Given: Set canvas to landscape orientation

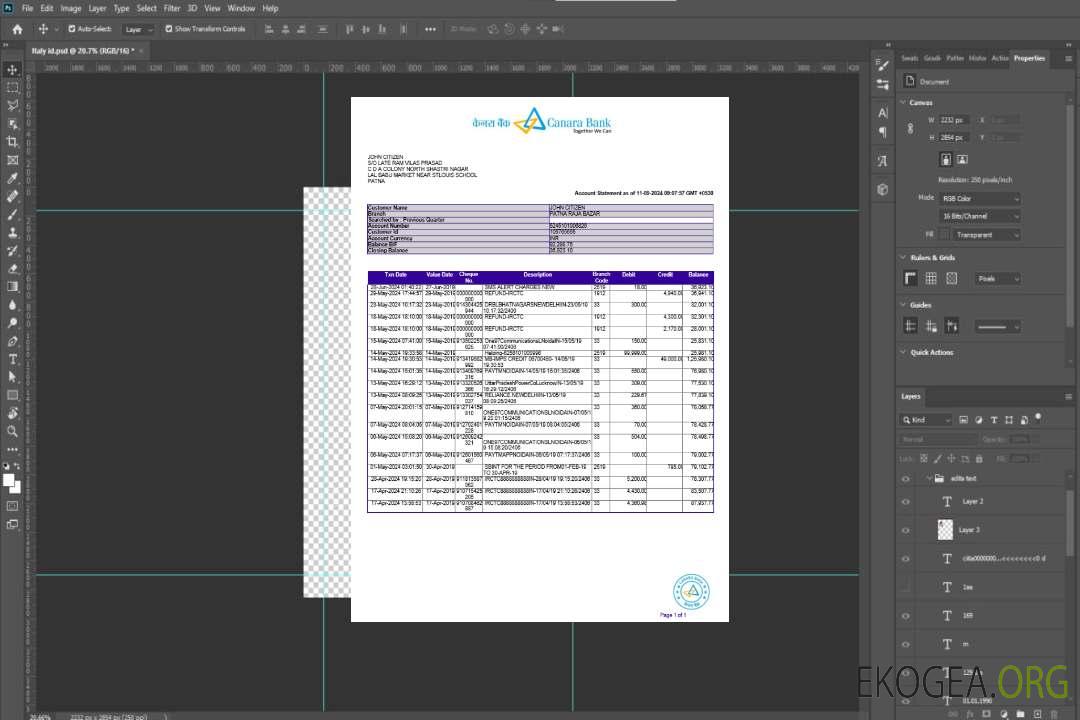Looking at the screenshot, I should 962,160.
